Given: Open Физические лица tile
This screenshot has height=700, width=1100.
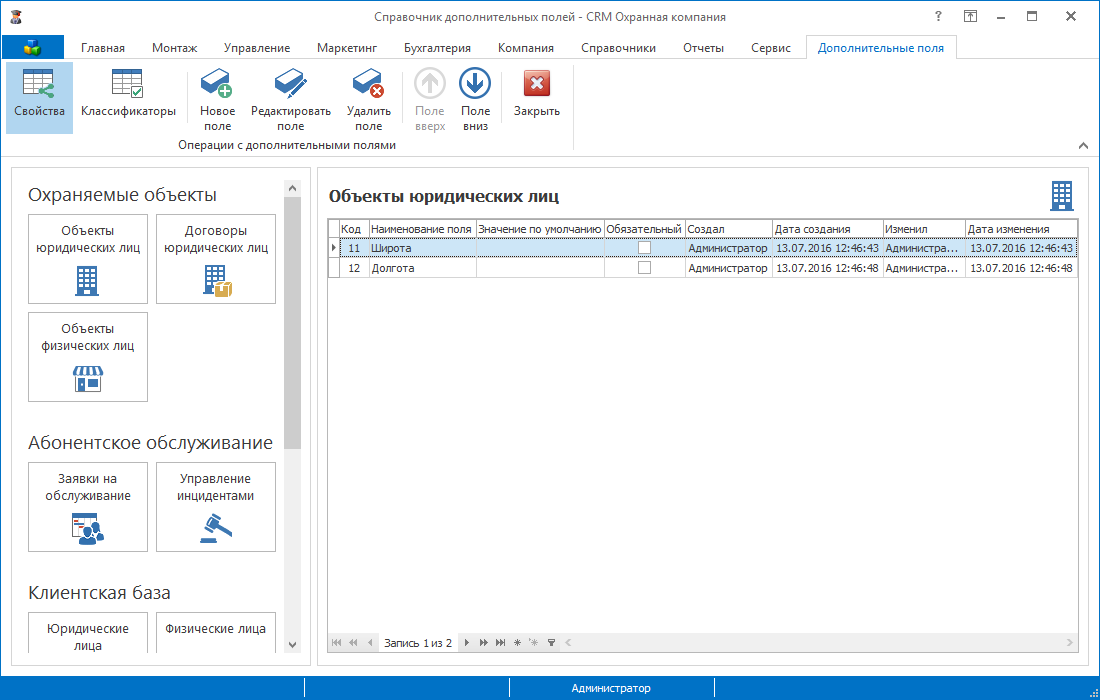Looking at the screenshot, I should click(215, 633).
